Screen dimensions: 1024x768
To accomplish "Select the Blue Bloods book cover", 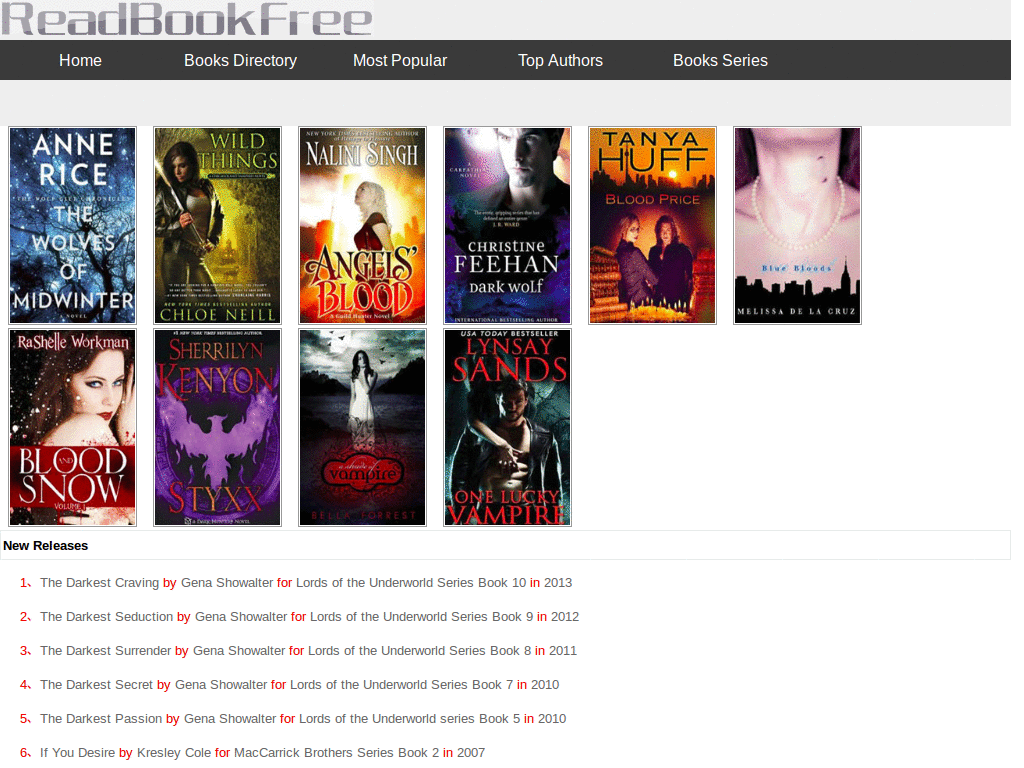I will click(x=797, y=225).
